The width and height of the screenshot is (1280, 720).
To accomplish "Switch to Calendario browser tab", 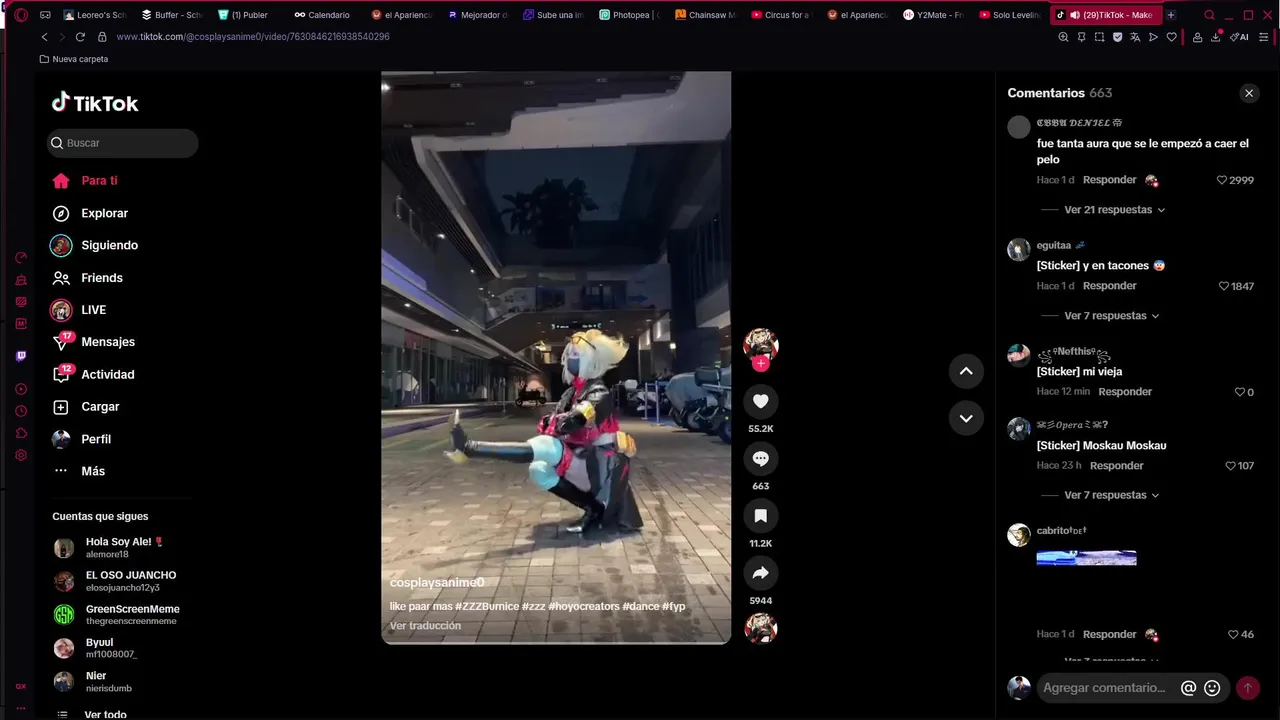I will point(322,15).
